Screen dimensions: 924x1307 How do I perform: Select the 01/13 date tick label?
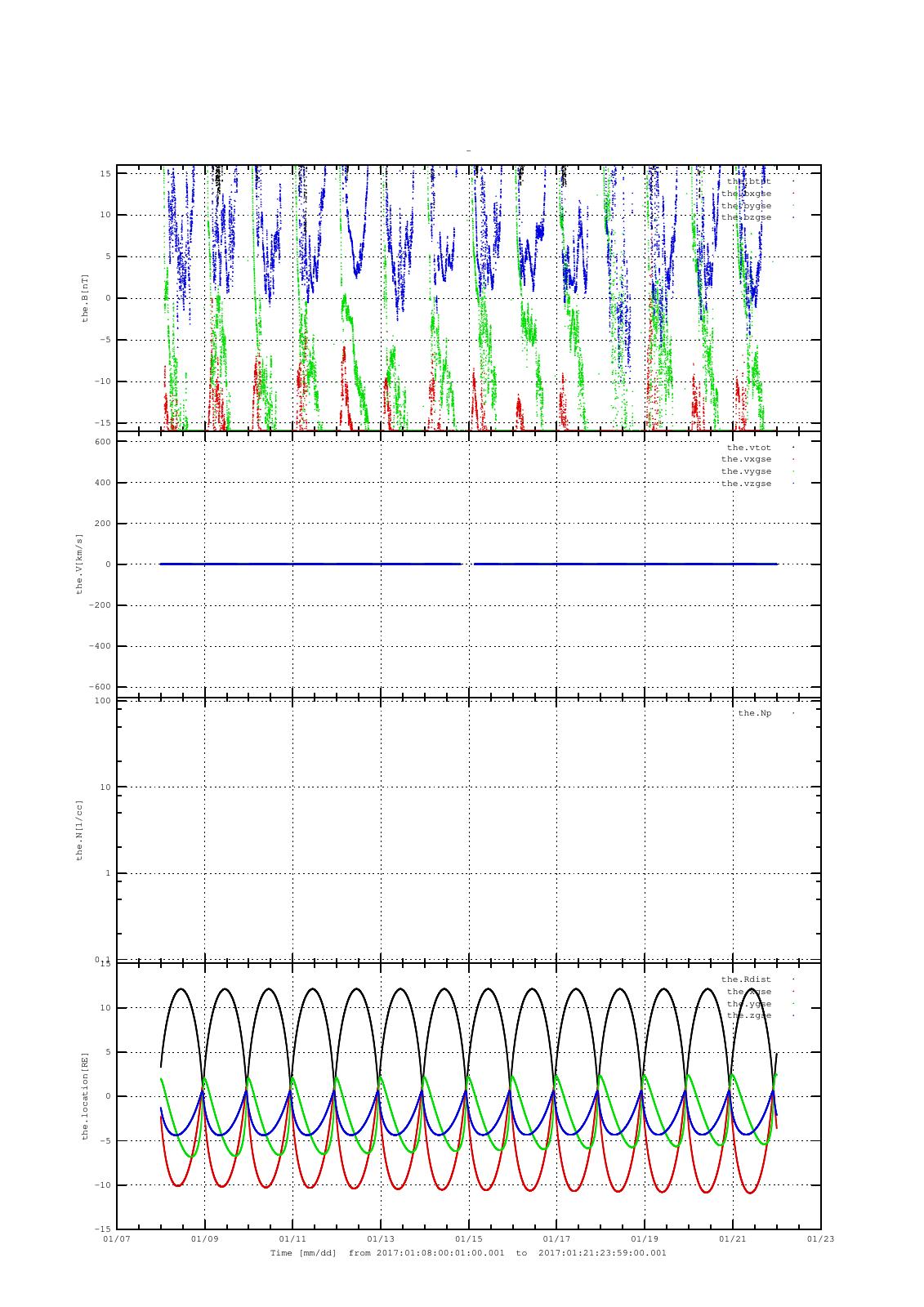point(381,1239)
